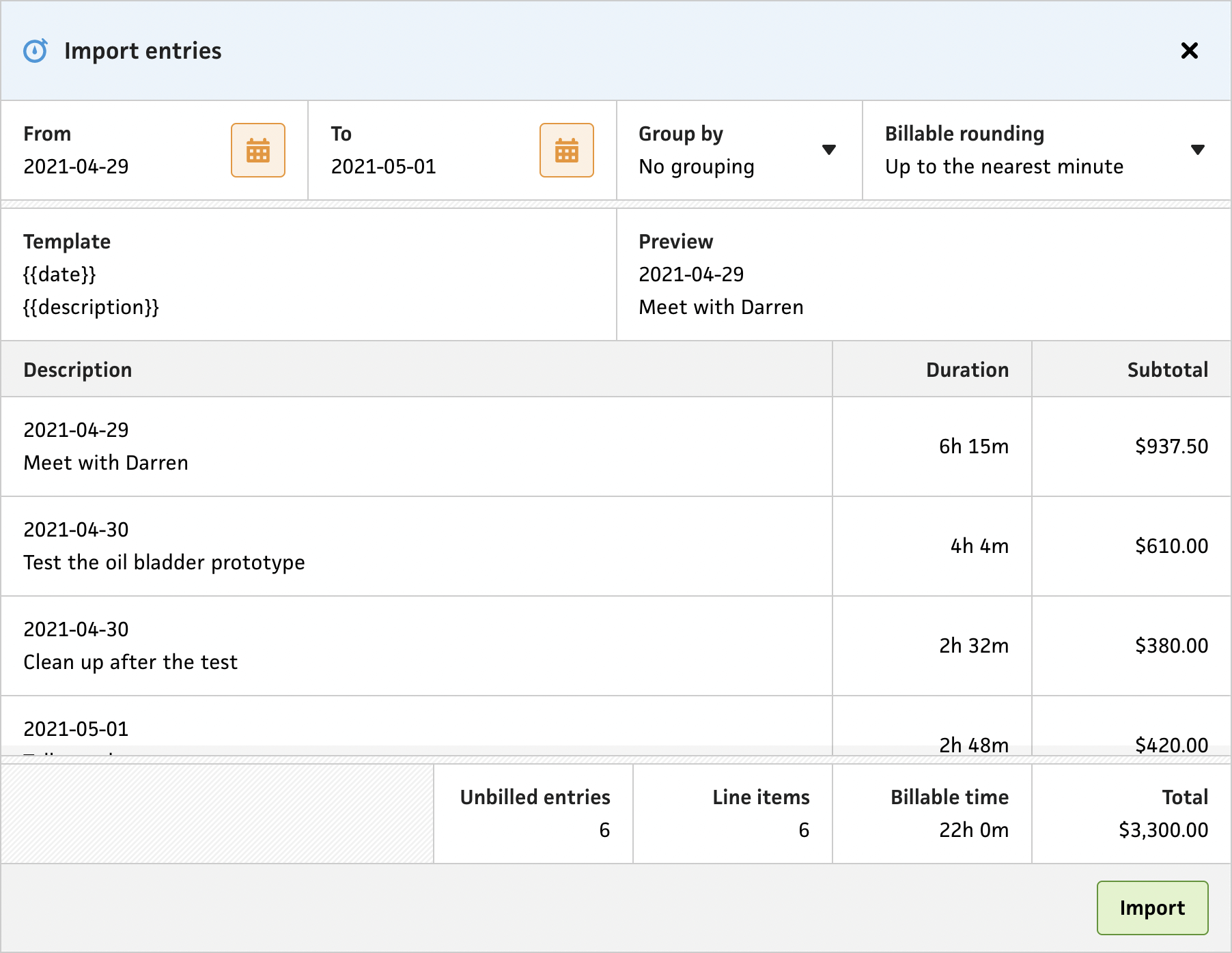Expand the Group by dropdown
Screen dimensions: 1232x953
[x=828, y=150]
